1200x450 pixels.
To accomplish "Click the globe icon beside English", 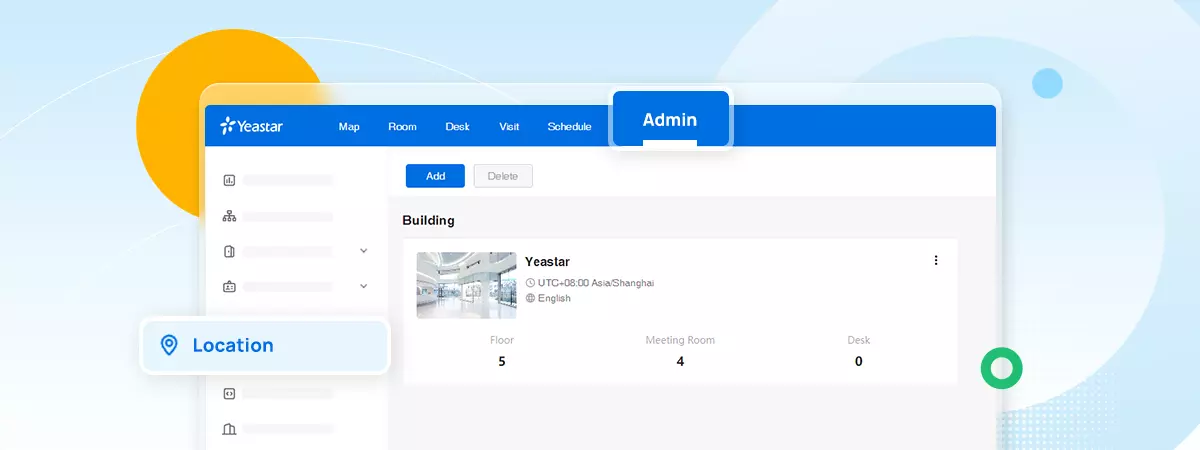I will click(x=530, y=298).
